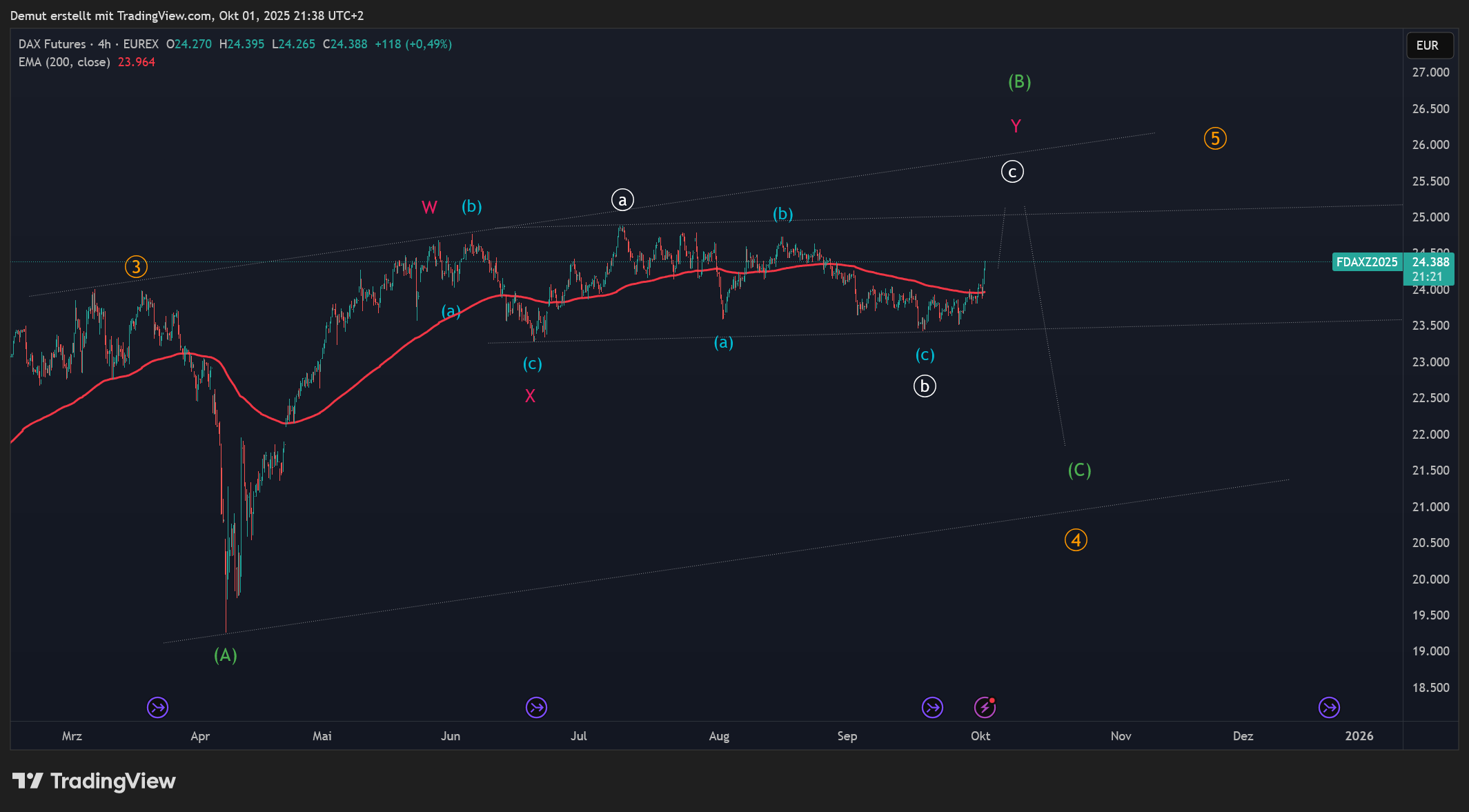1469x812 pixels.
Task: Click the 2026 label on time axis
Action: [1359, 736]
